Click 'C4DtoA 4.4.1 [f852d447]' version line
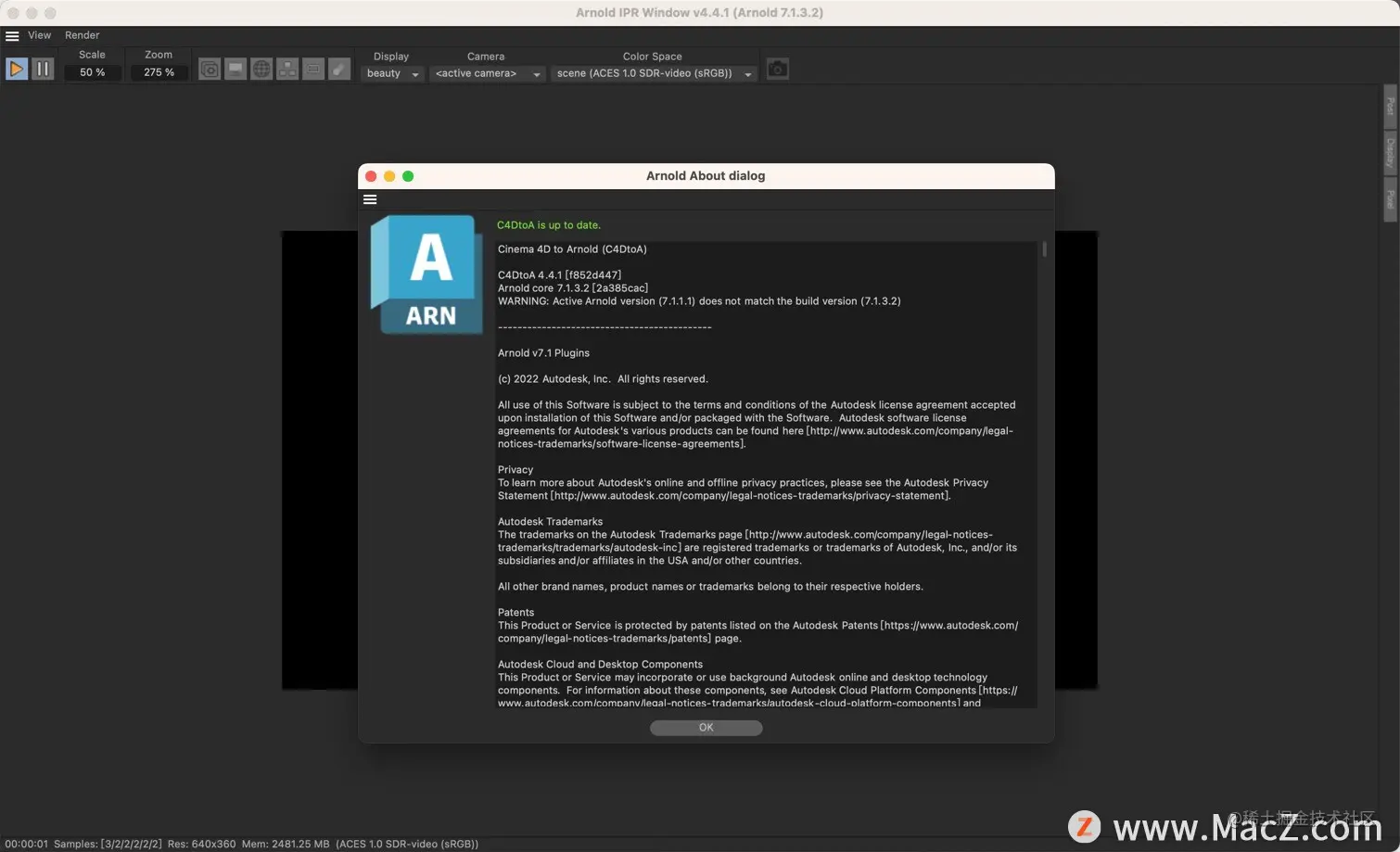Viewport: 1400px width, 852px height. tap(559, 275)
